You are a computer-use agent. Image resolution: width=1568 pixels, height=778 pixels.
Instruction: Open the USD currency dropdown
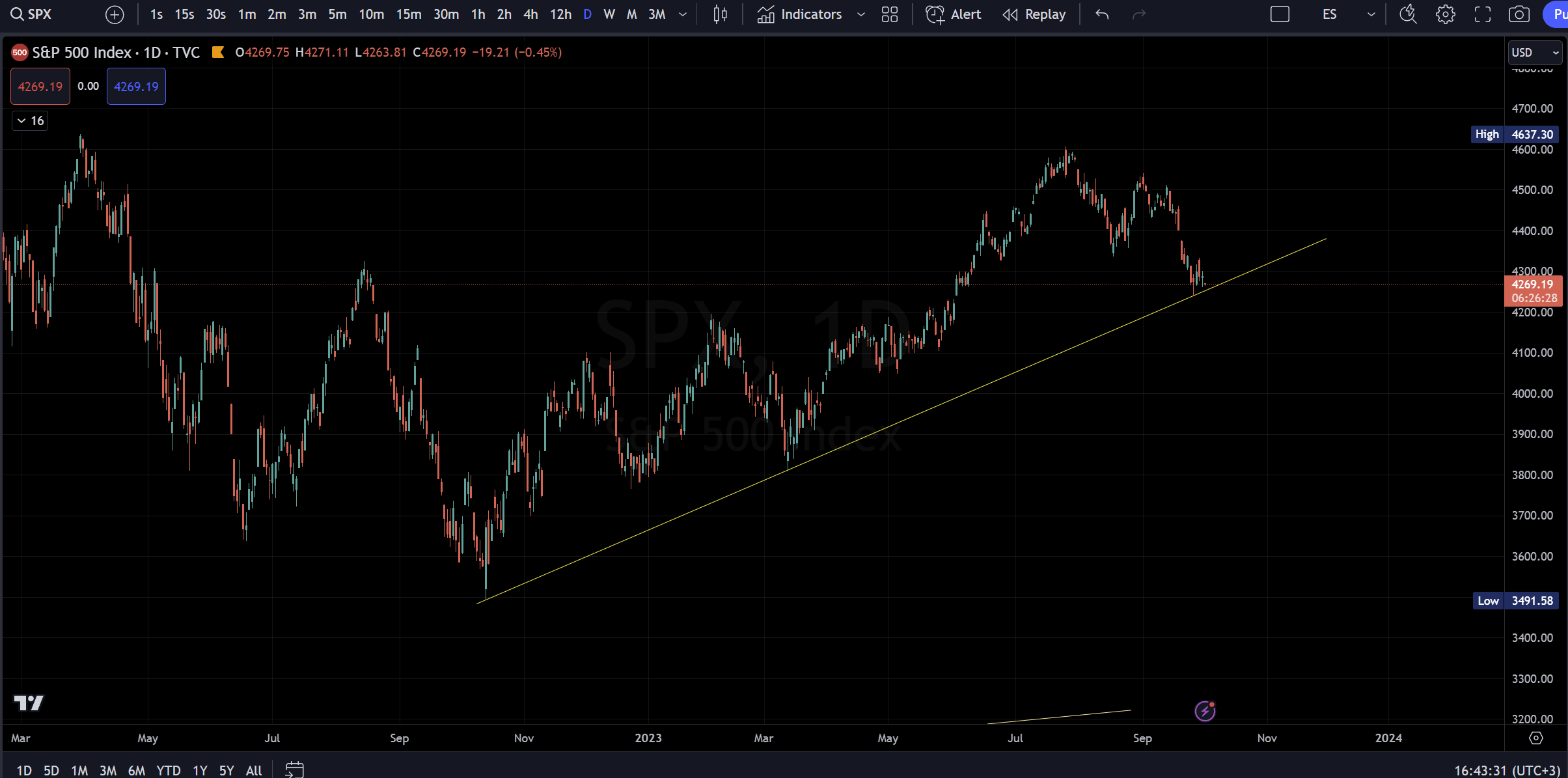[x=1535, y=52]
